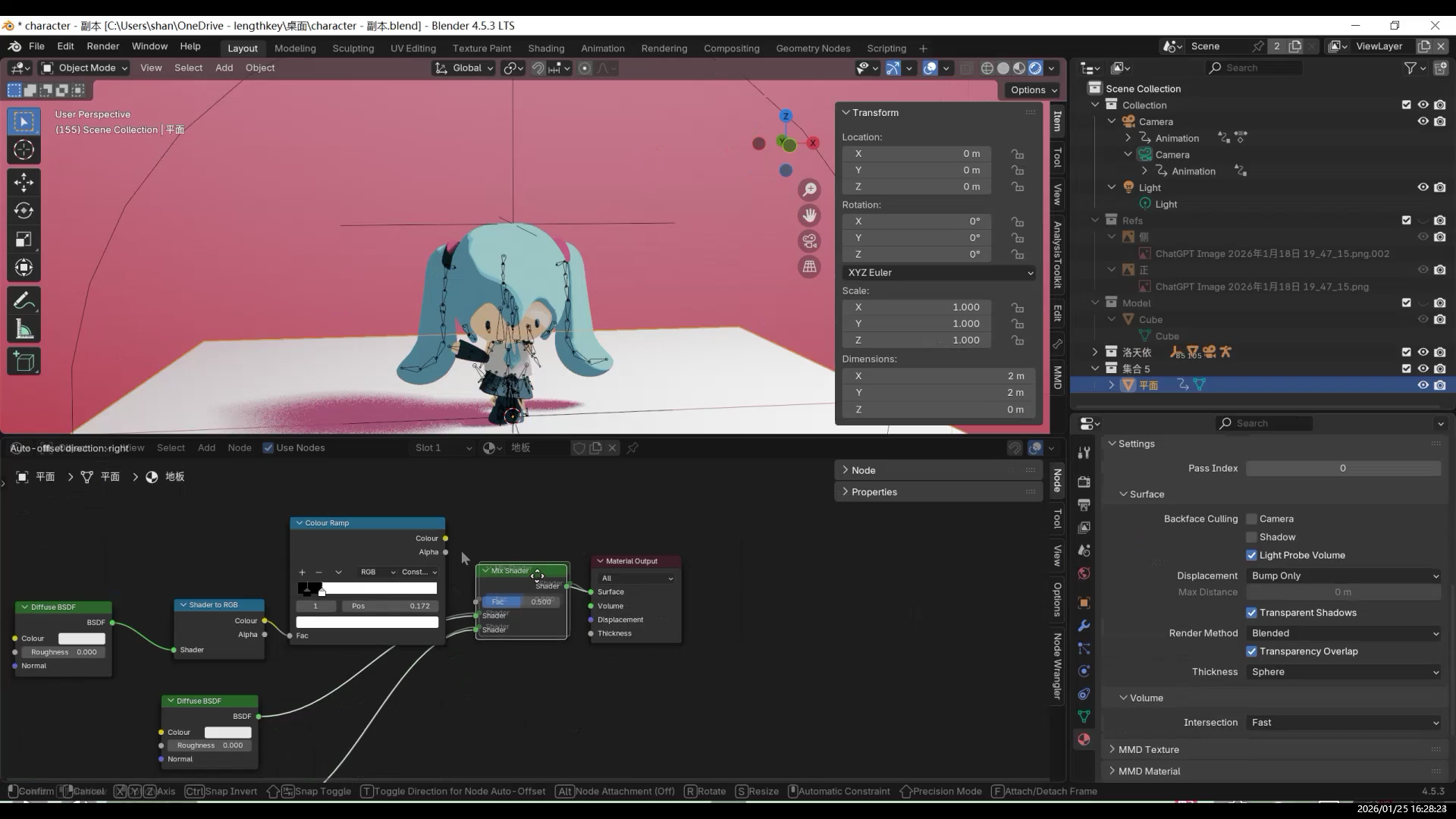Viewport: 1456px width, 819px height.
Task: Open the XYZ Euler rotation mode dropdown
Action: (939, 272)
